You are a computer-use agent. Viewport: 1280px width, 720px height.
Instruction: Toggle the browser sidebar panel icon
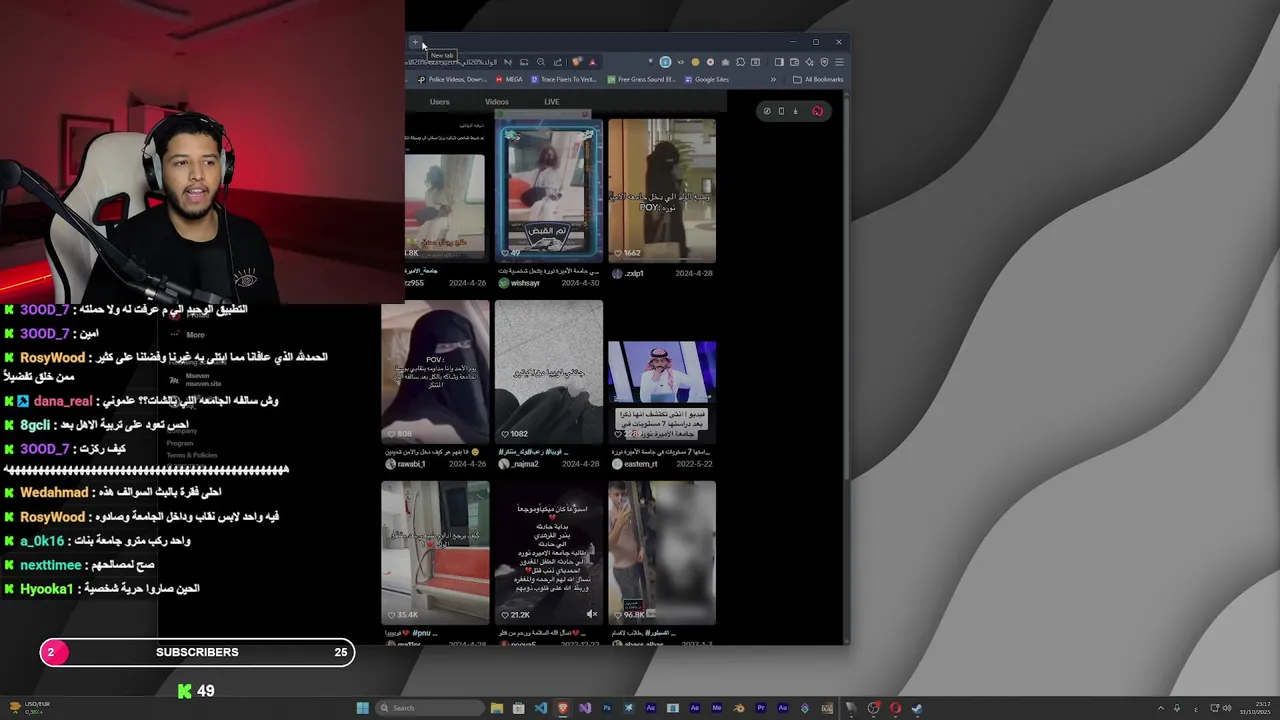point(779,62)
